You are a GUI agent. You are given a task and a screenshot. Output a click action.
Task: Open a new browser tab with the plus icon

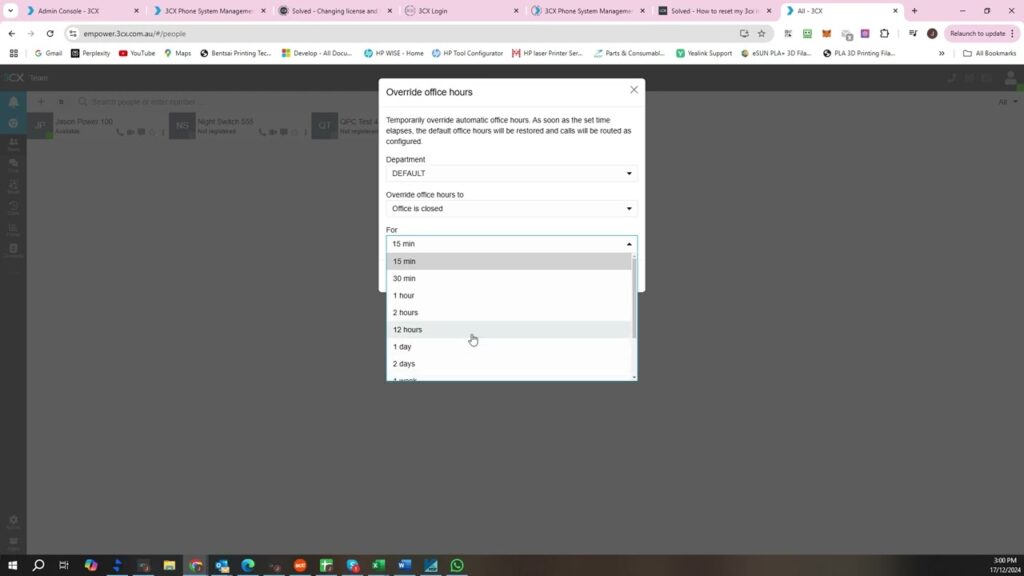click(914, 11)
